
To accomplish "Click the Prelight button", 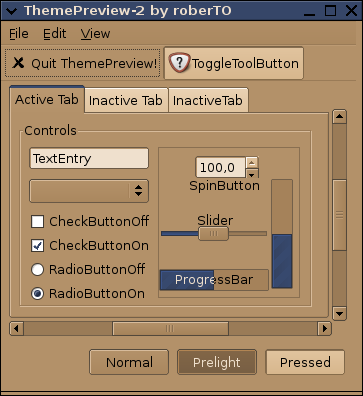I will tap(217, 362).
